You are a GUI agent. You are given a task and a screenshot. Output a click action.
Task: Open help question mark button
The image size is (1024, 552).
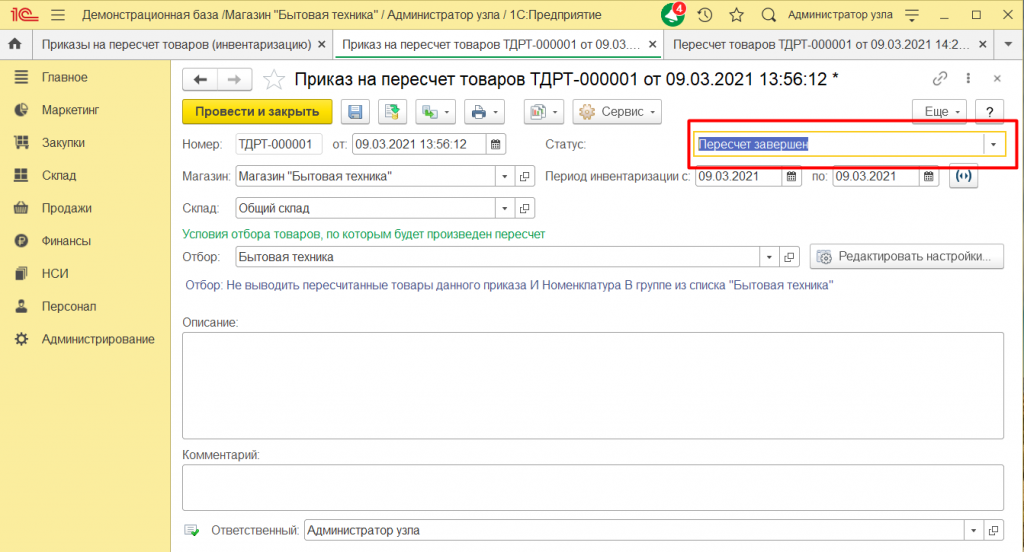pyautogui.click(x=989, y=112)
